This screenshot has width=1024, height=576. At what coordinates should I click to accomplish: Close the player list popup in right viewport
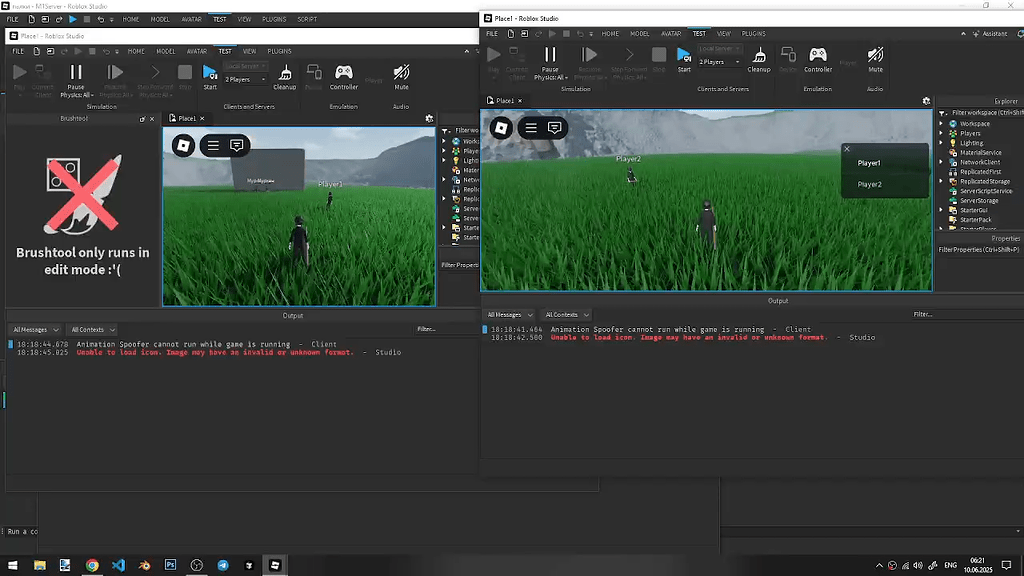[847, 149]
